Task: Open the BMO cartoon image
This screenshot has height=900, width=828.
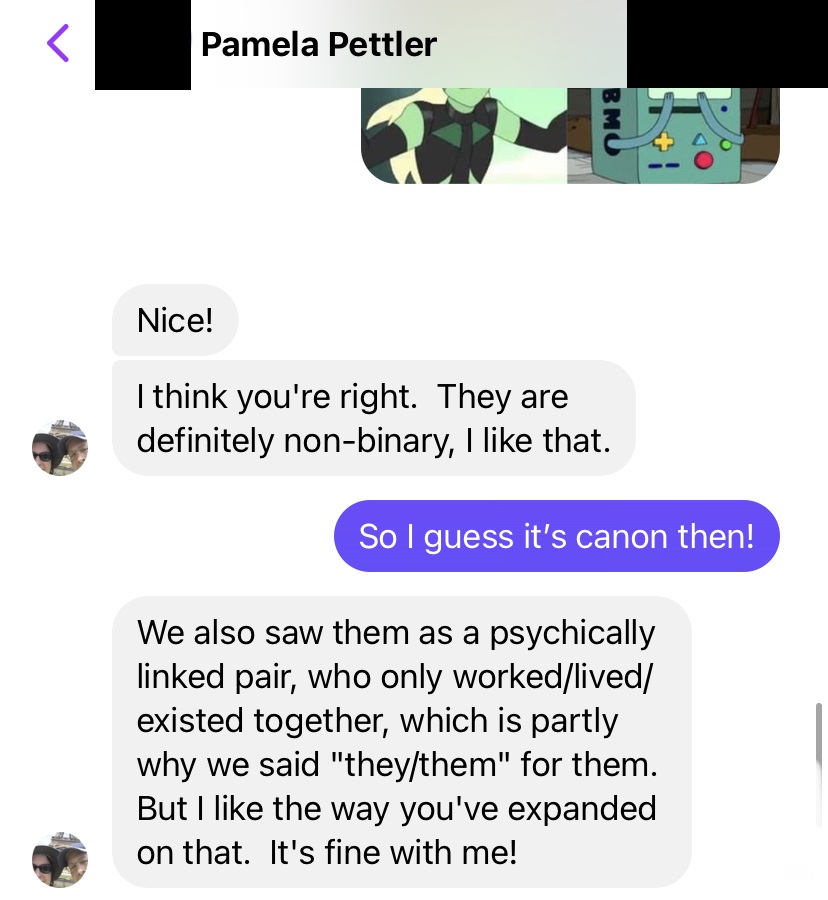Action: (674, 136)
